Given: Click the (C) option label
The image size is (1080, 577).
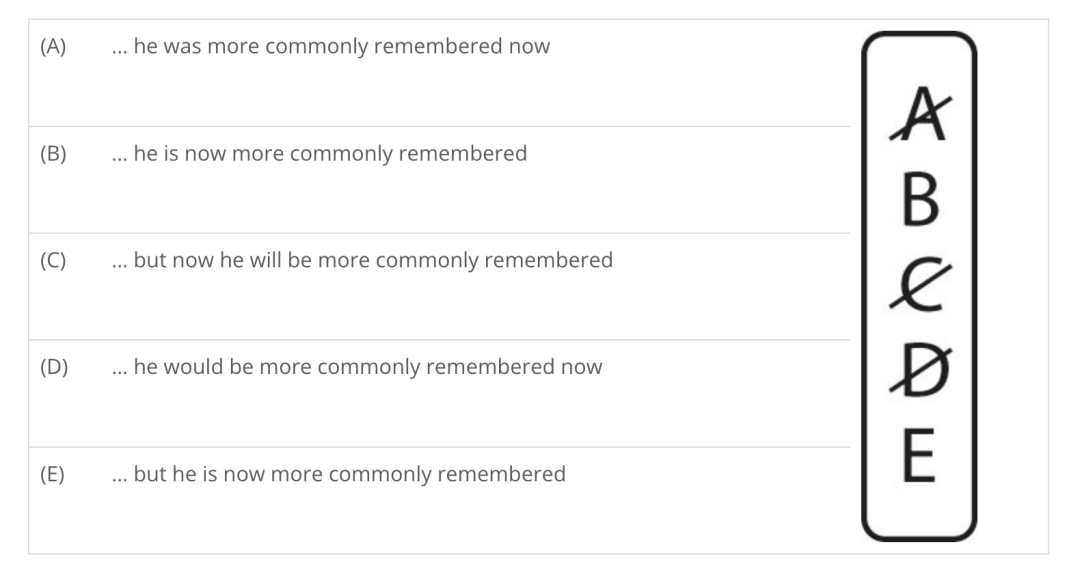Looking at the screenshot, I should pyautogui.click(x=53, y=260).
